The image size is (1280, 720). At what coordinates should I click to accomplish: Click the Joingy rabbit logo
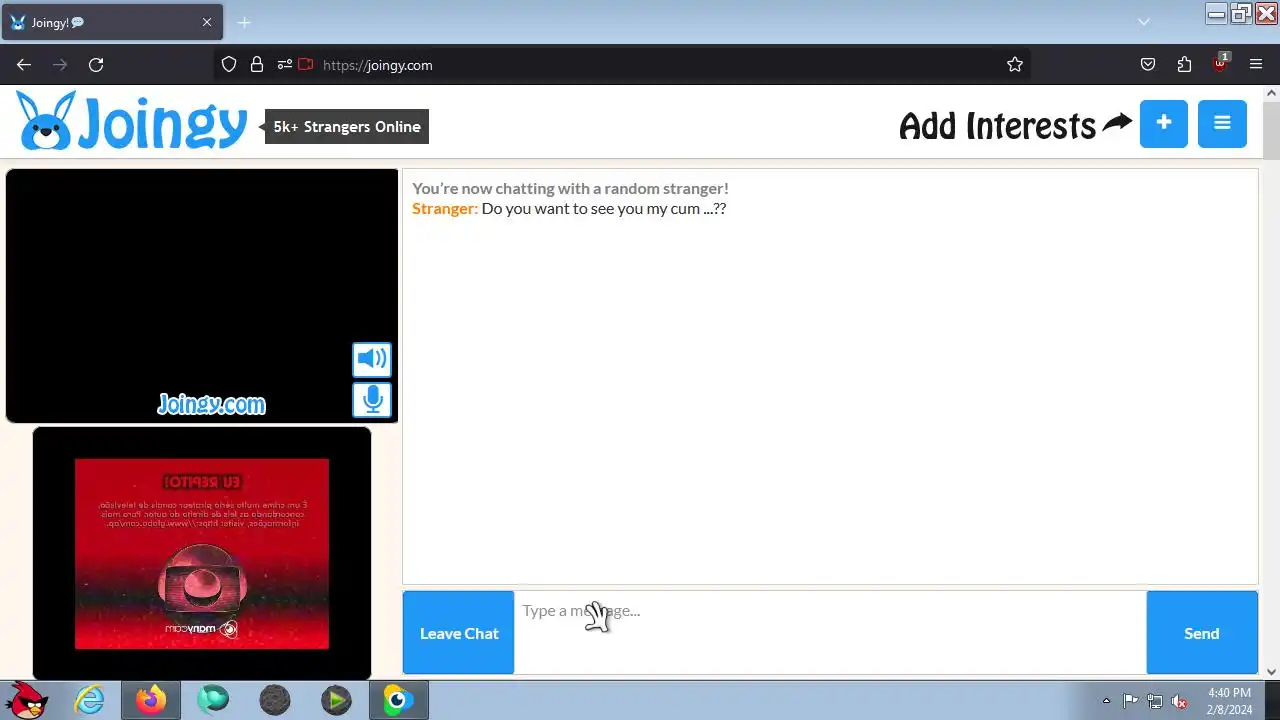point(132,122)
